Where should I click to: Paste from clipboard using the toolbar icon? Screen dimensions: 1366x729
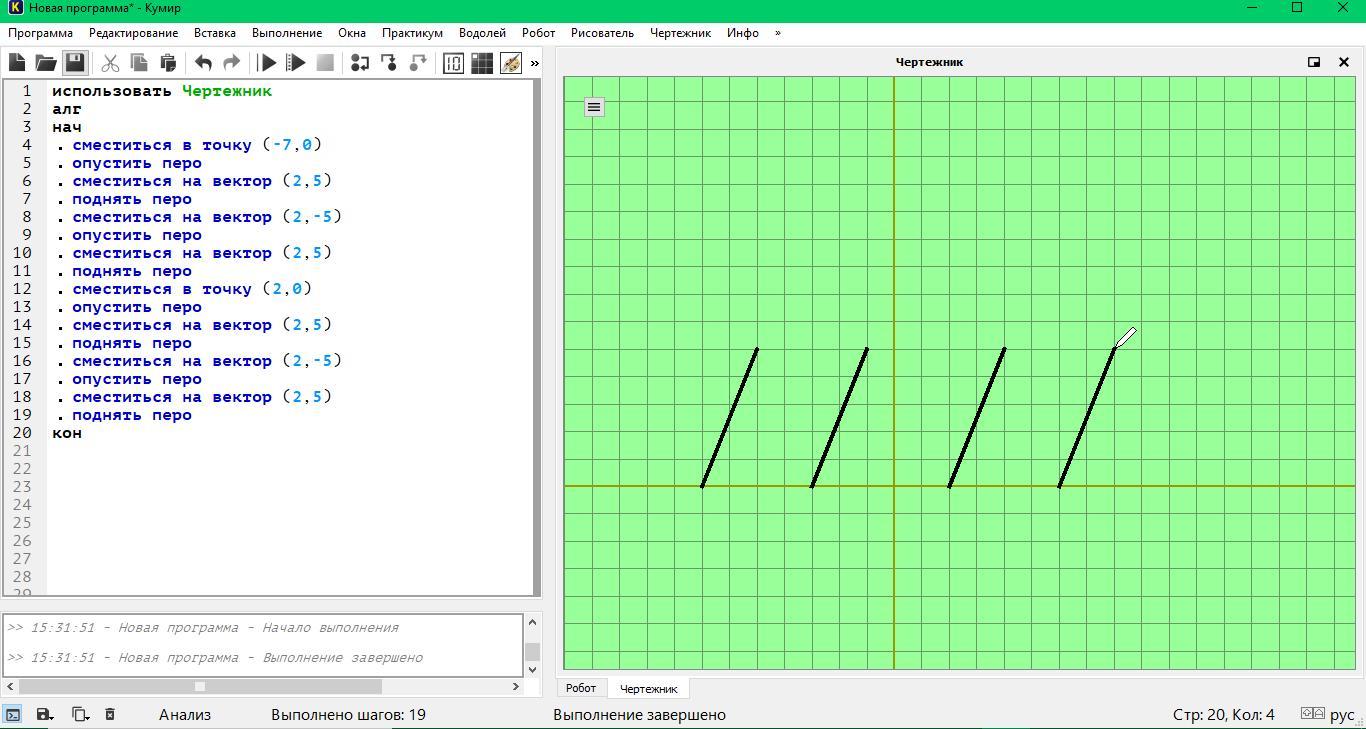point(168,63)
